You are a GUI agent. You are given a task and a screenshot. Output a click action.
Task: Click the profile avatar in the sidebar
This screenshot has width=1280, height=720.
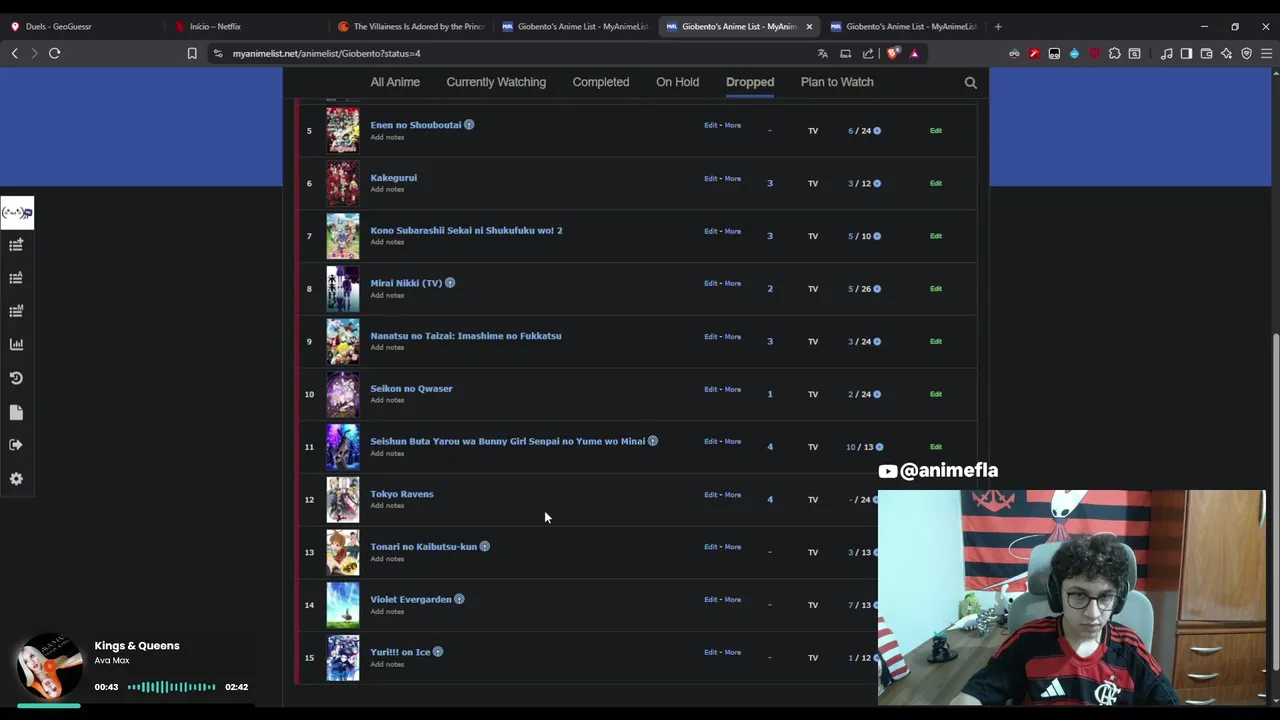click(x=17, y=212)
